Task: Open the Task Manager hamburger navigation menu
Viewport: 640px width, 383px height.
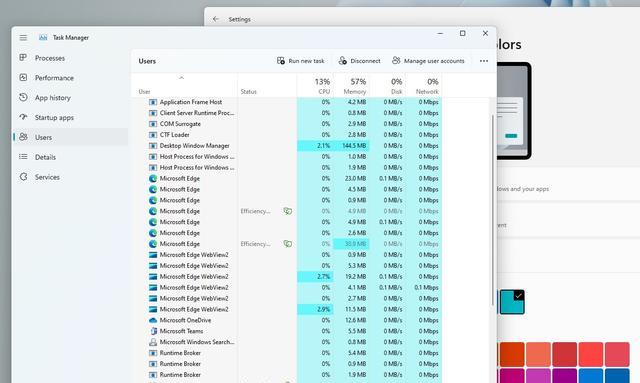Action: 23,38
